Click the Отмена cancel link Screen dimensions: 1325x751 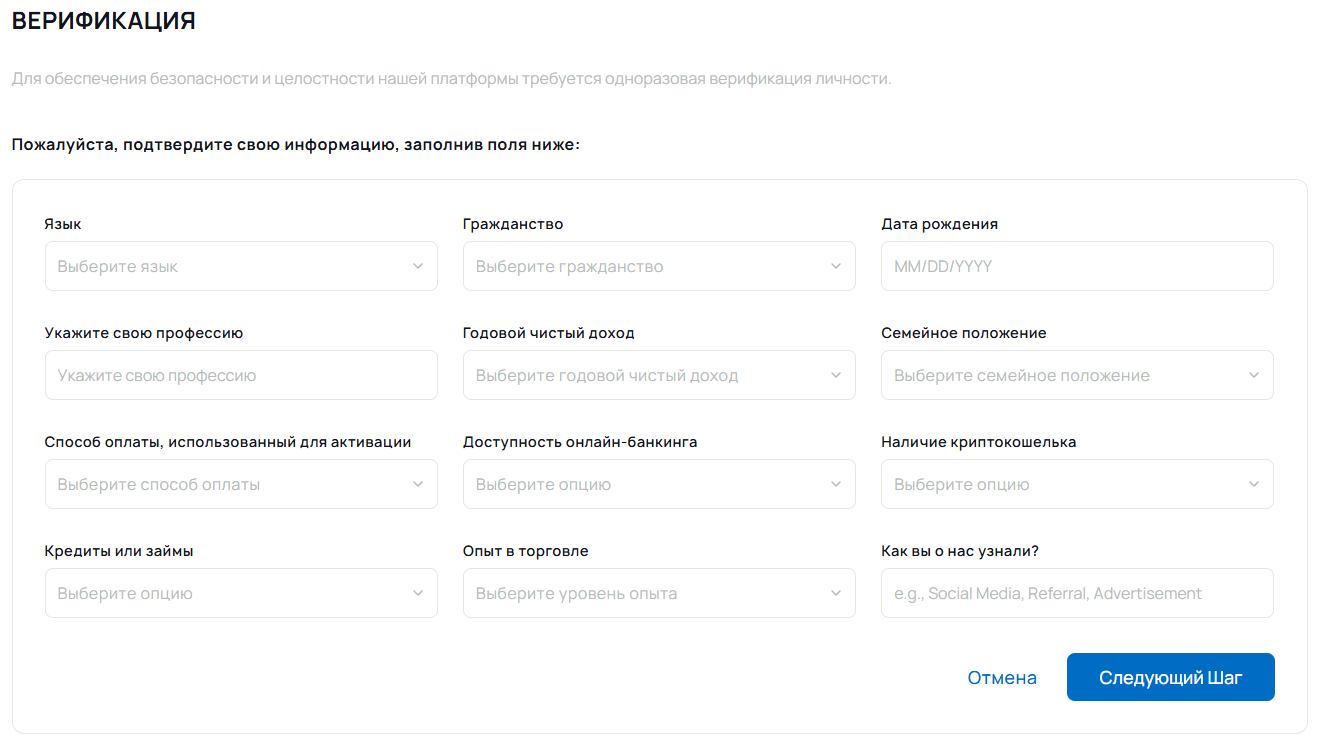(x=1002, y=678)
